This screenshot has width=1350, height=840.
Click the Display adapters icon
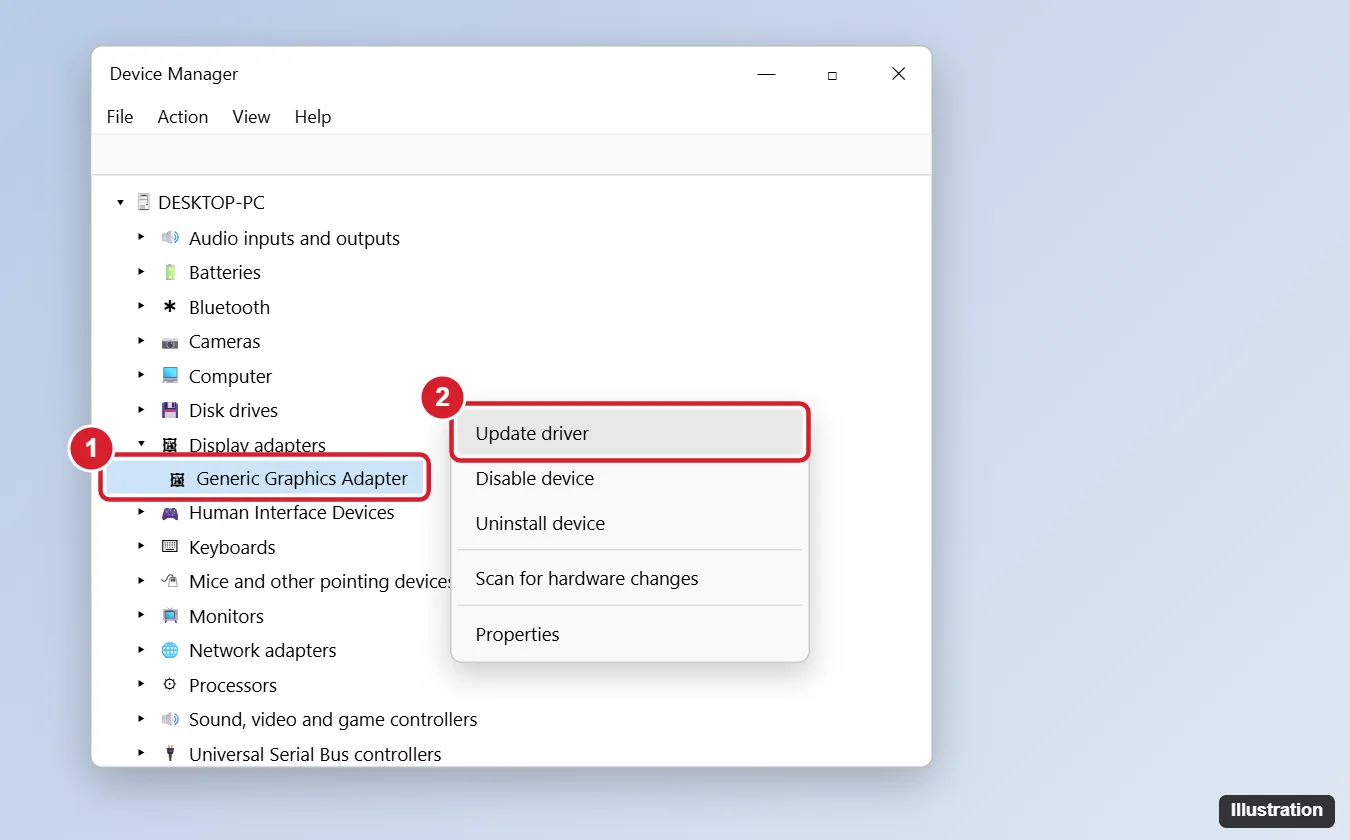pos(170,445)
